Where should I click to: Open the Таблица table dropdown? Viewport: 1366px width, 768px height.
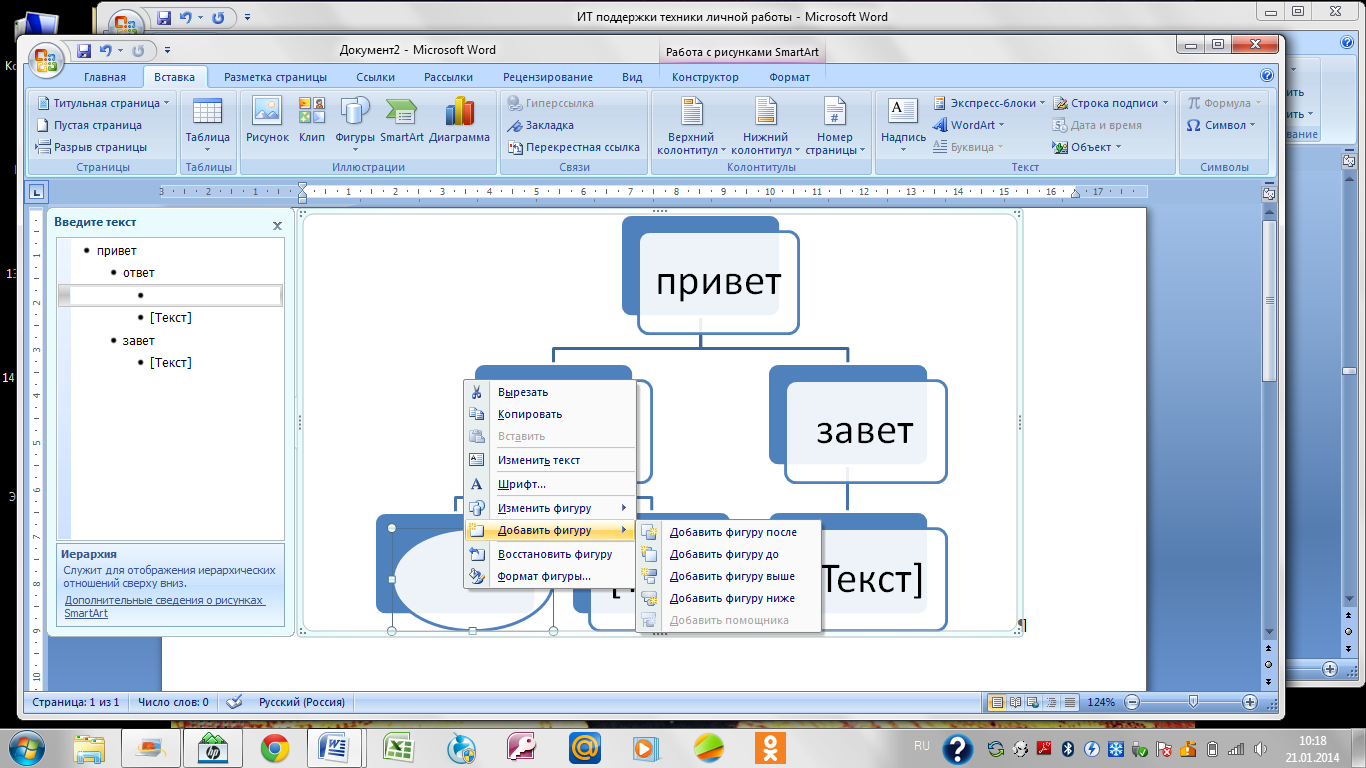click(207, 125)
